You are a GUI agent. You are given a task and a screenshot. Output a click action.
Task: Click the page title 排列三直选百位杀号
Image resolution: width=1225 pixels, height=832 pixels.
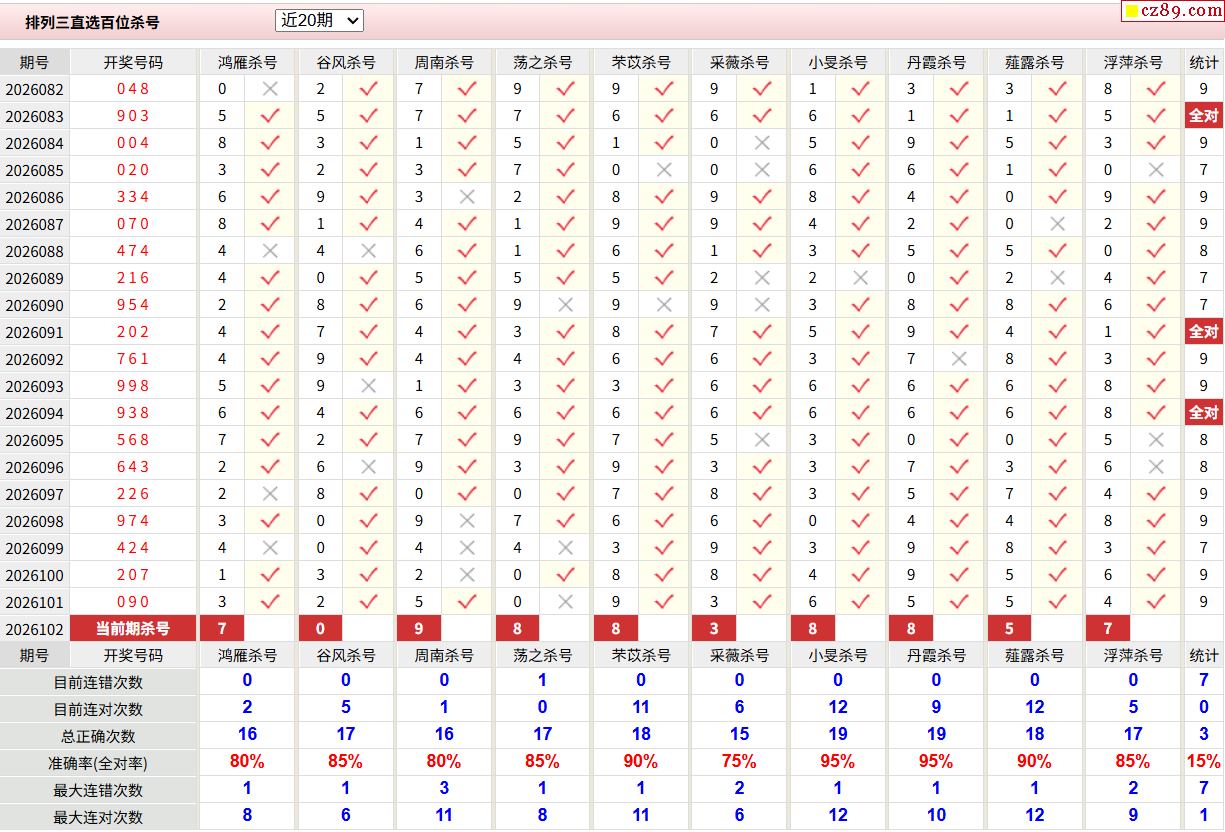click(x=92, y=22)
